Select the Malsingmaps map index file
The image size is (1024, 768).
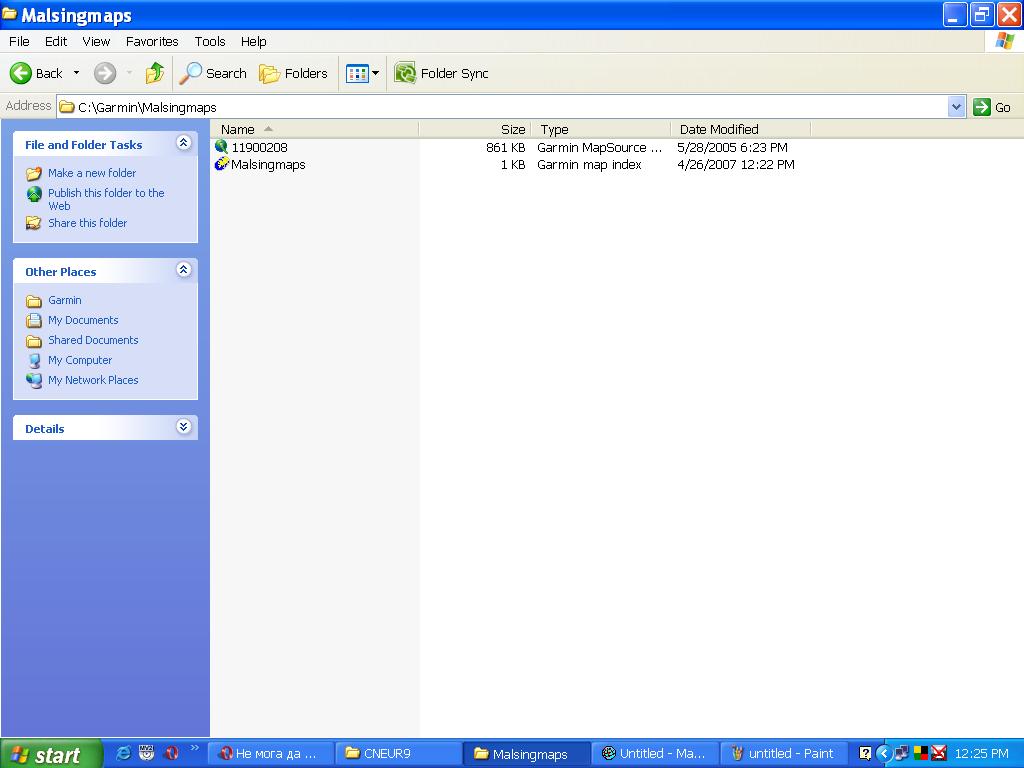pyautogui.click(x=267, y=165)
